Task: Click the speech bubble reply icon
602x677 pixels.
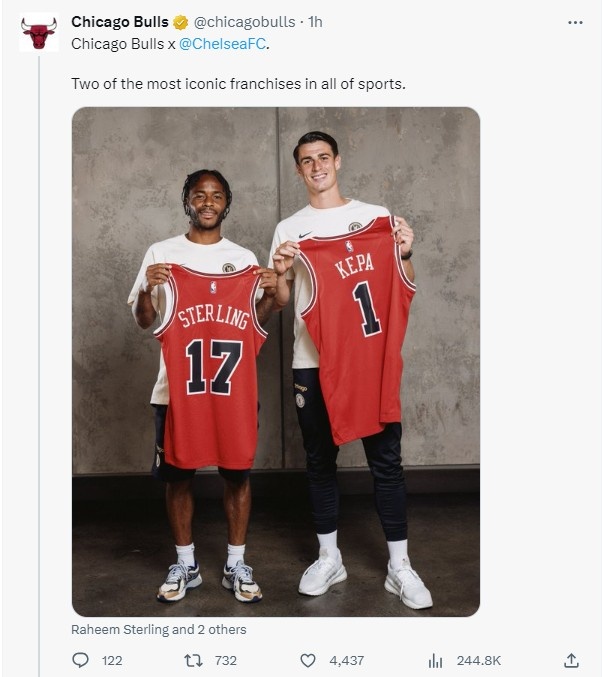Action: [81, 660]
